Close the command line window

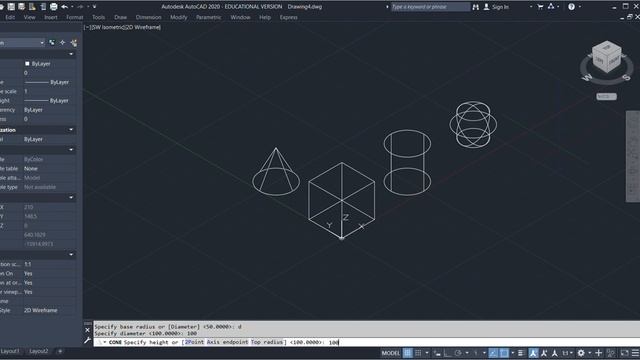[x=87, y=330]
